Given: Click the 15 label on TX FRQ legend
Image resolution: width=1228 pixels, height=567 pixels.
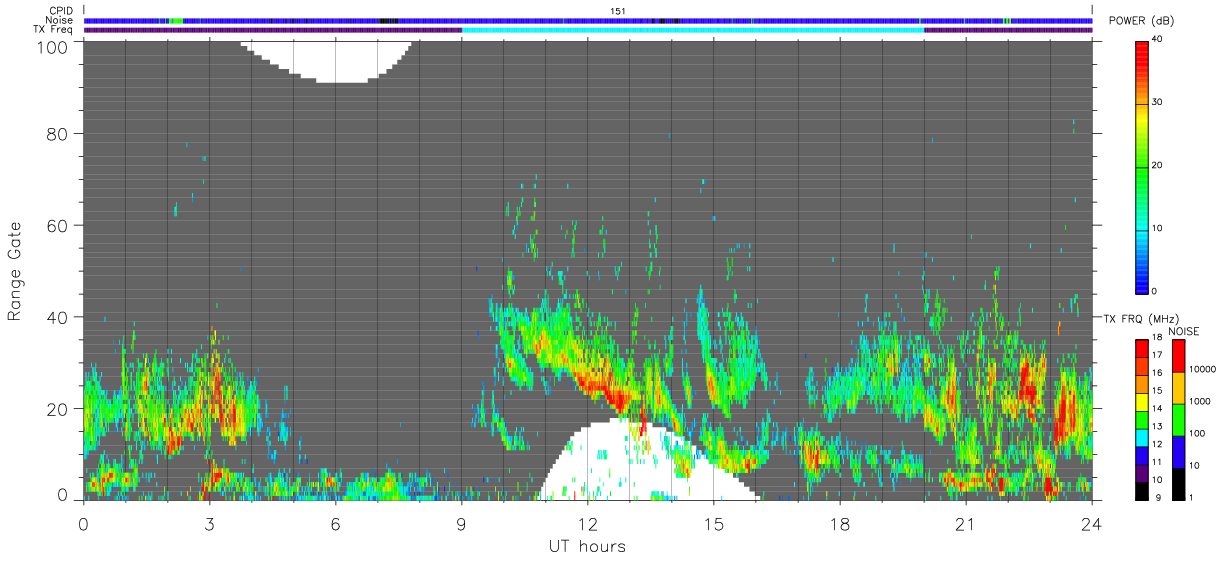Looking at the screenshot, I should (x=1158, y=390).
